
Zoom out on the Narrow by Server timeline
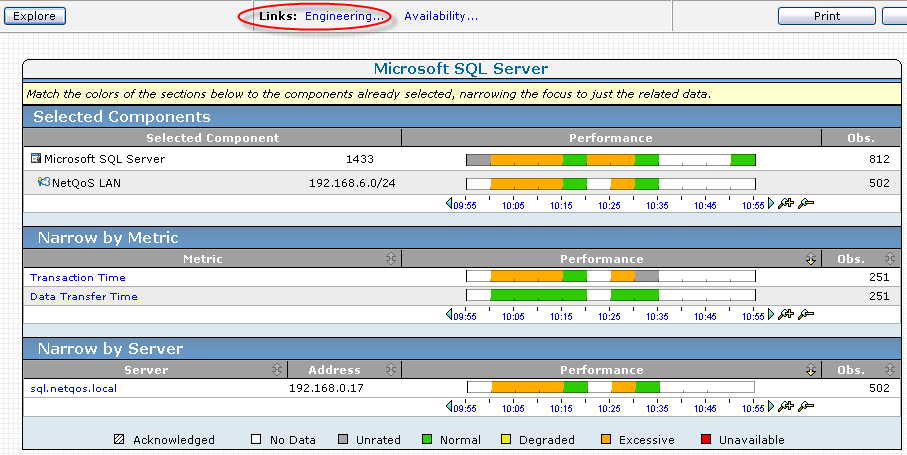coord(805,406)
